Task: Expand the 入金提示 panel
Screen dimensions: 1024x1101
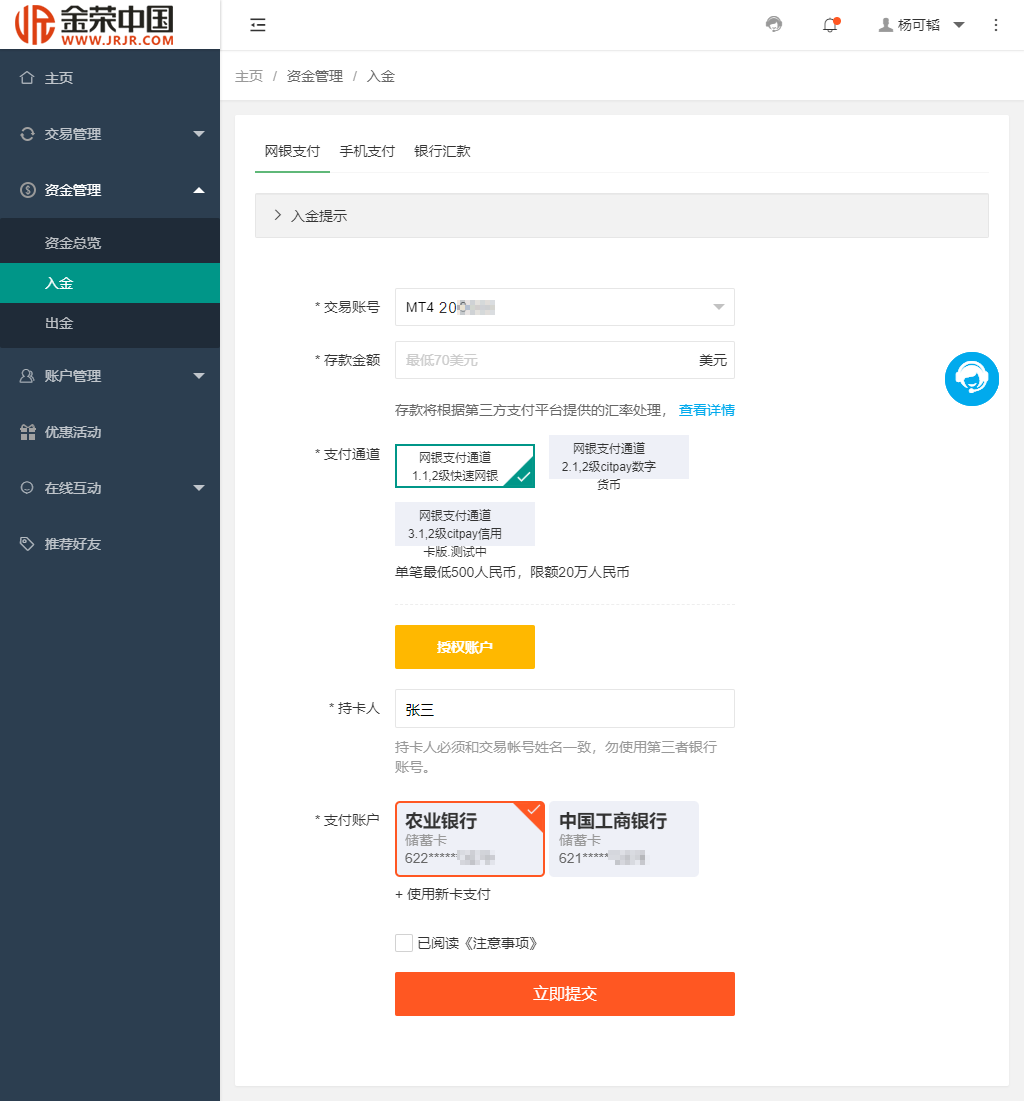Action: coord(622,216)
